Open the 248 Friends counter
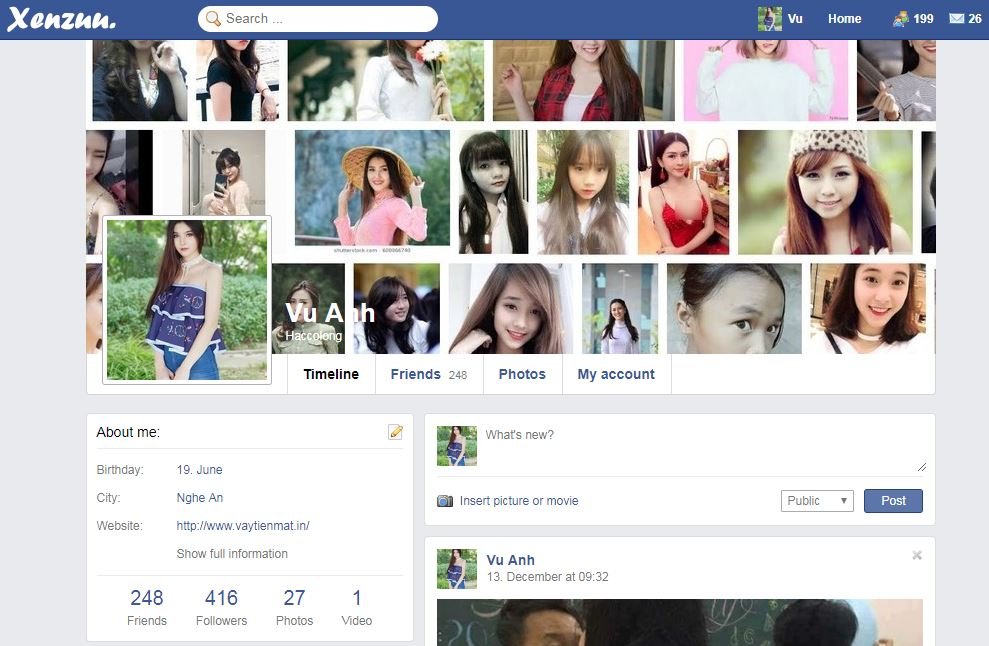This screenshot has height=646, width=989. [147, 608]
